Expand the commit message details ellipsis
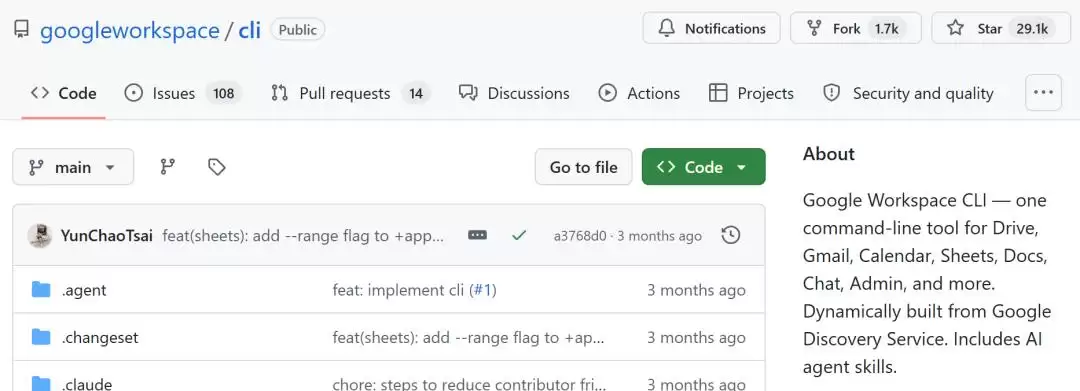 click(x=477, y=235)
